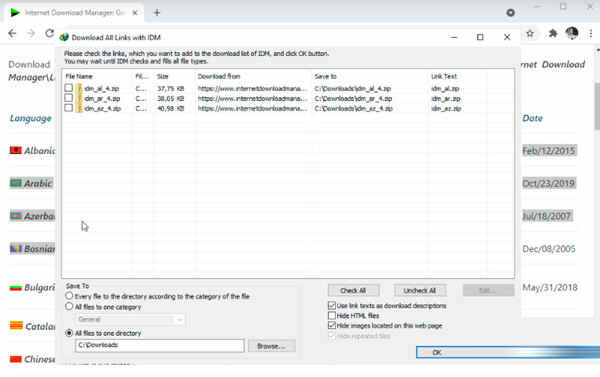This screenshot has width=600, height=377.
Task: Close the Internet Download Manager tab
Action: click(135, 13)
